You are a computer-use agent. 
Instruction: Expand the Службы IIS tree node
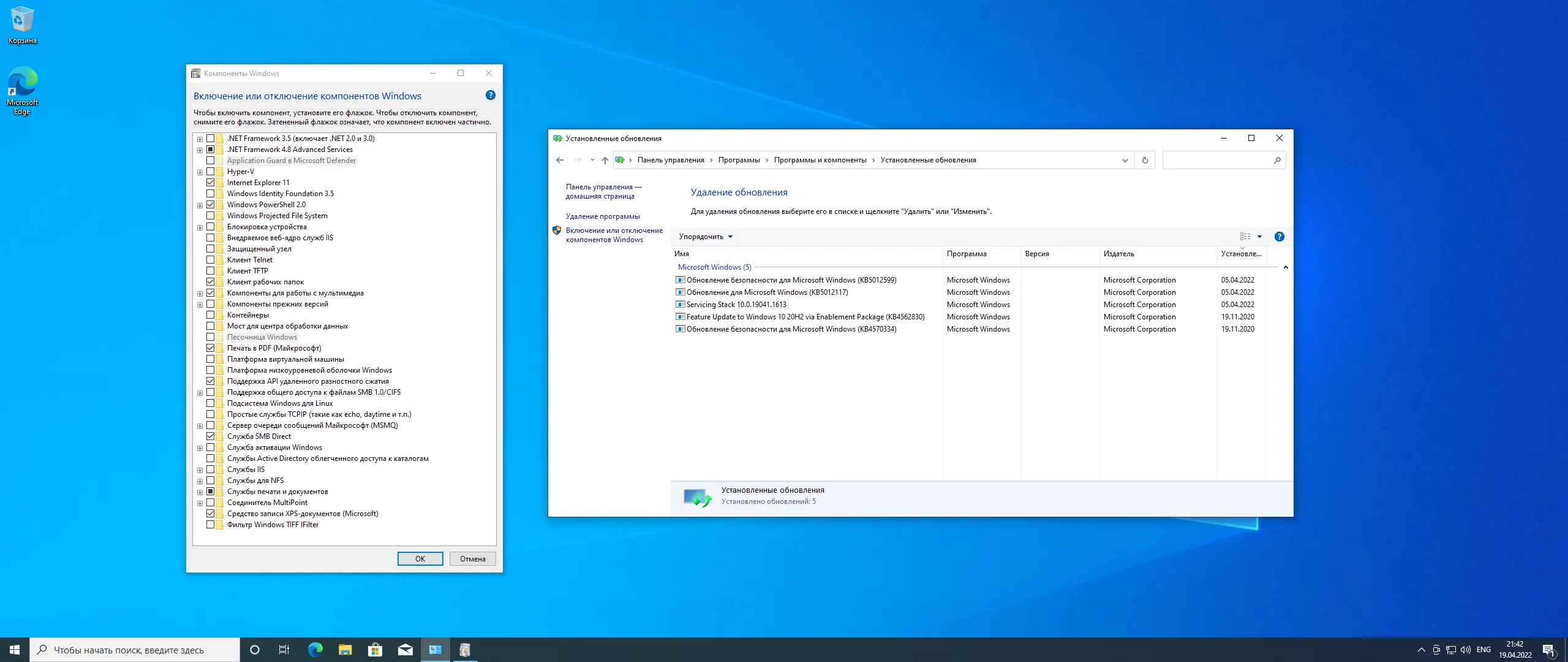(x=200, y=470)
